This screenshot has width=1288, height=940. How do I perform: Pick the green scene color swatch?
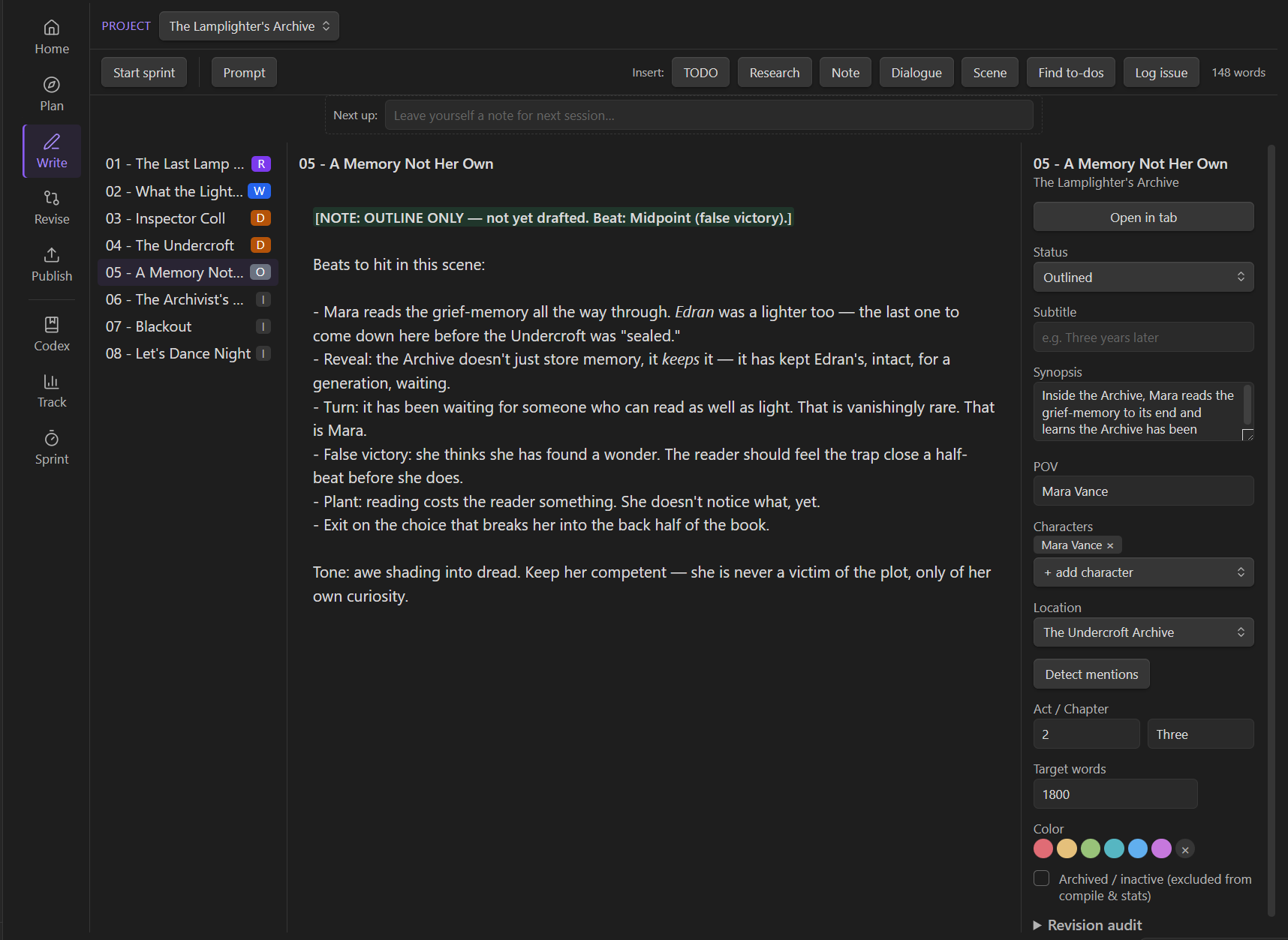[1091, 848]
